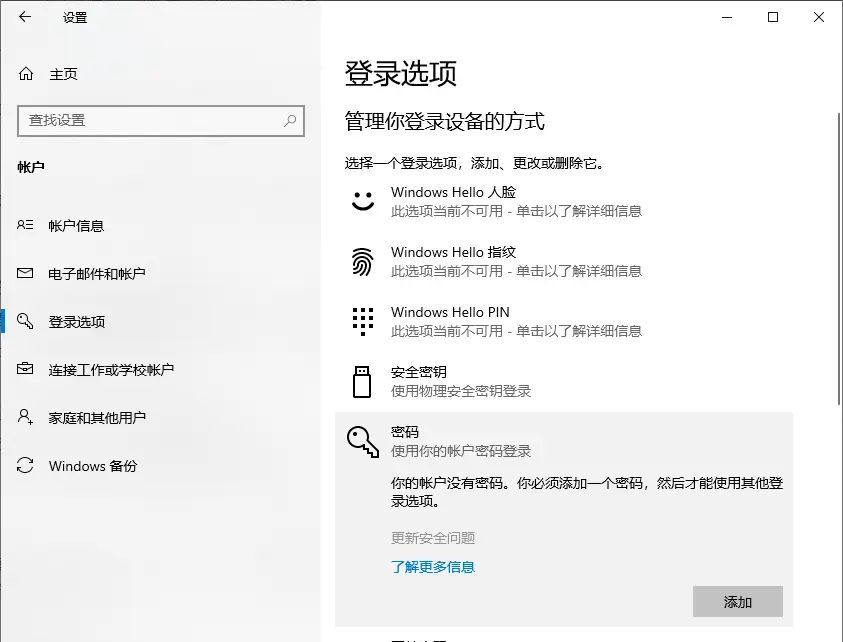Click the search magnifier icon
The image size is (843, 642).
(x=290, y=120)
